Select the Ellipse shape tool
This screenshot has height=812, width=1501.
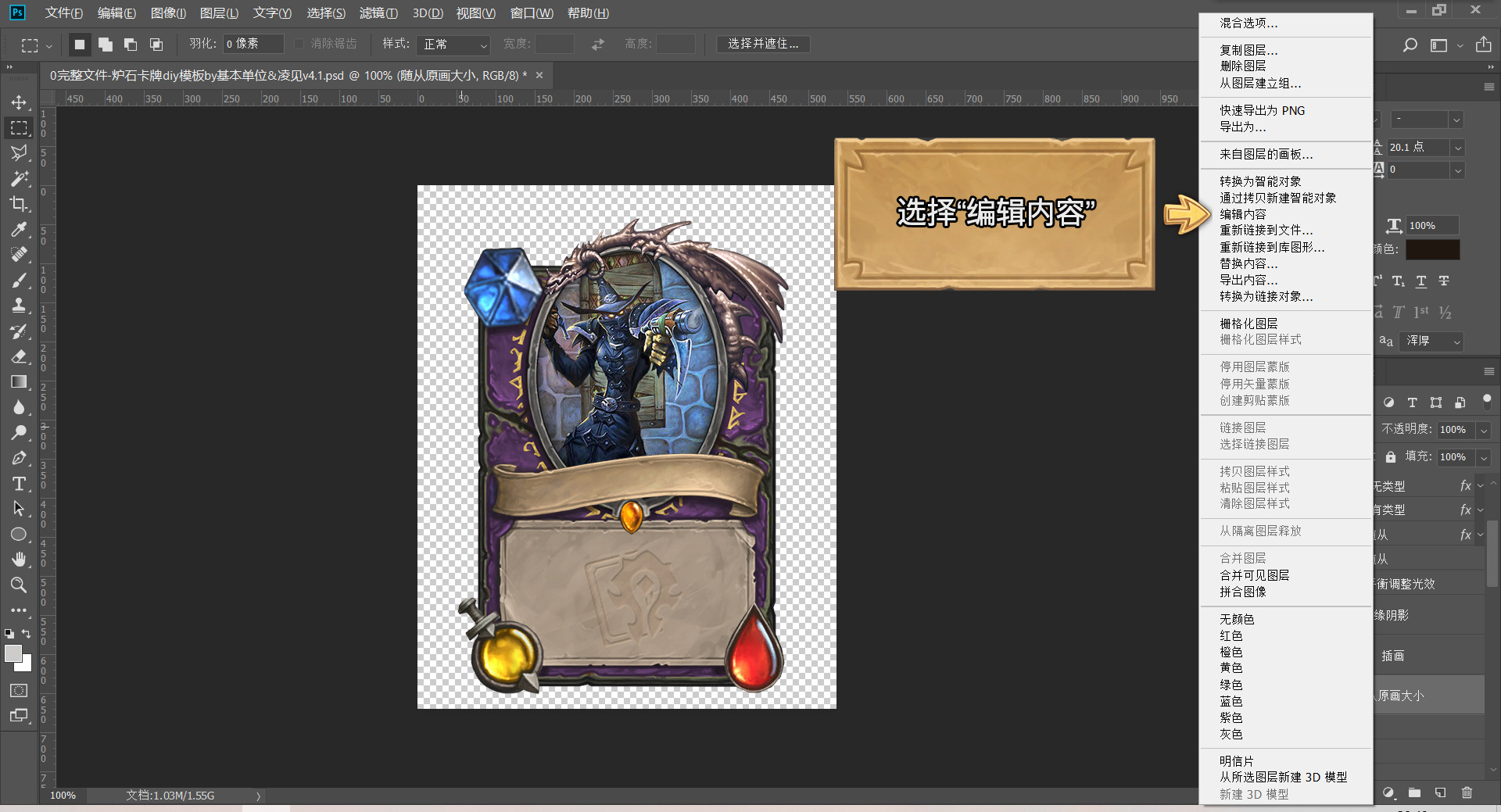pyautogui.click(x=19, y=535)
